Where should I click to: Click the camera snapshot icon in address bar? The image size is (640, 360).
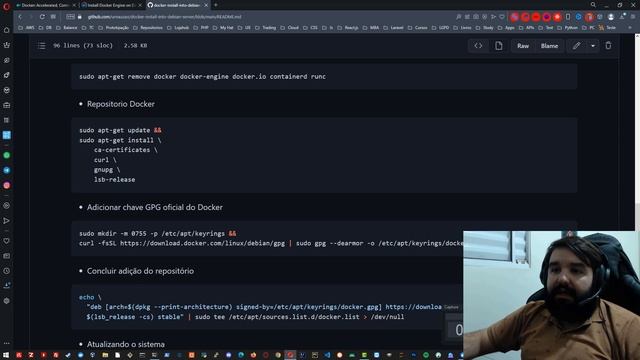476,17
